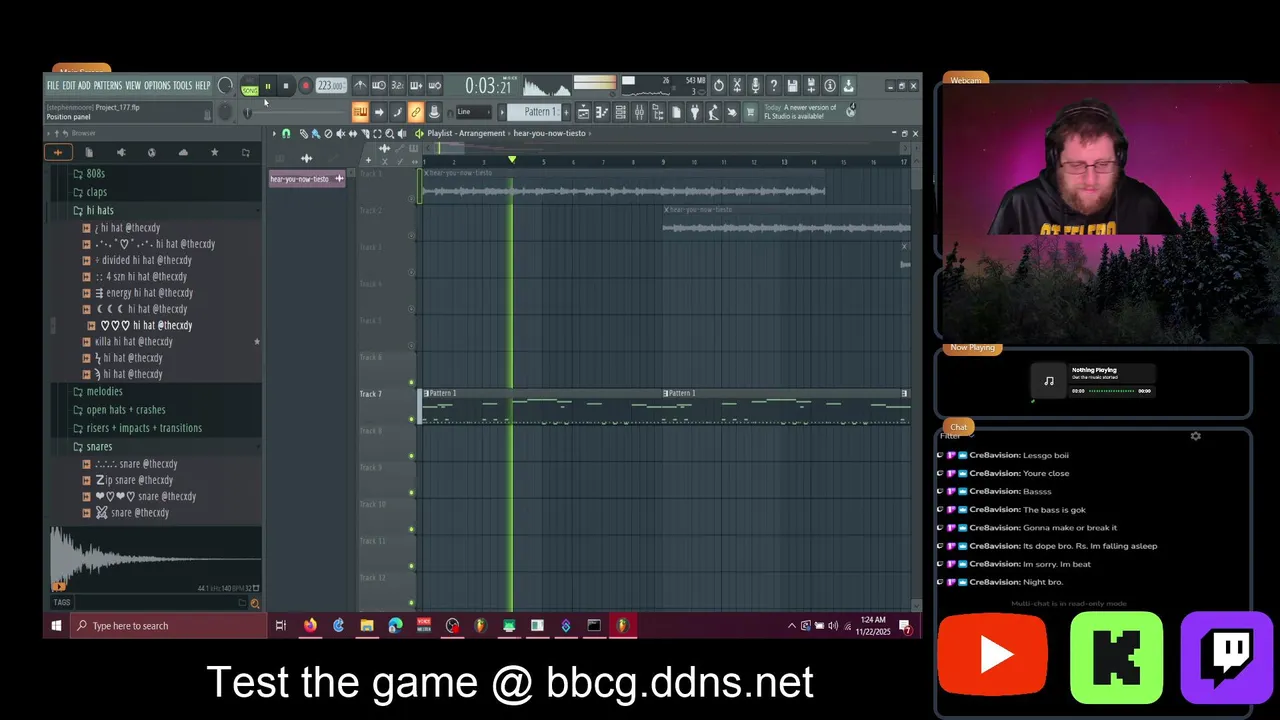Open the EDIT menu

[x=69, y=86]
